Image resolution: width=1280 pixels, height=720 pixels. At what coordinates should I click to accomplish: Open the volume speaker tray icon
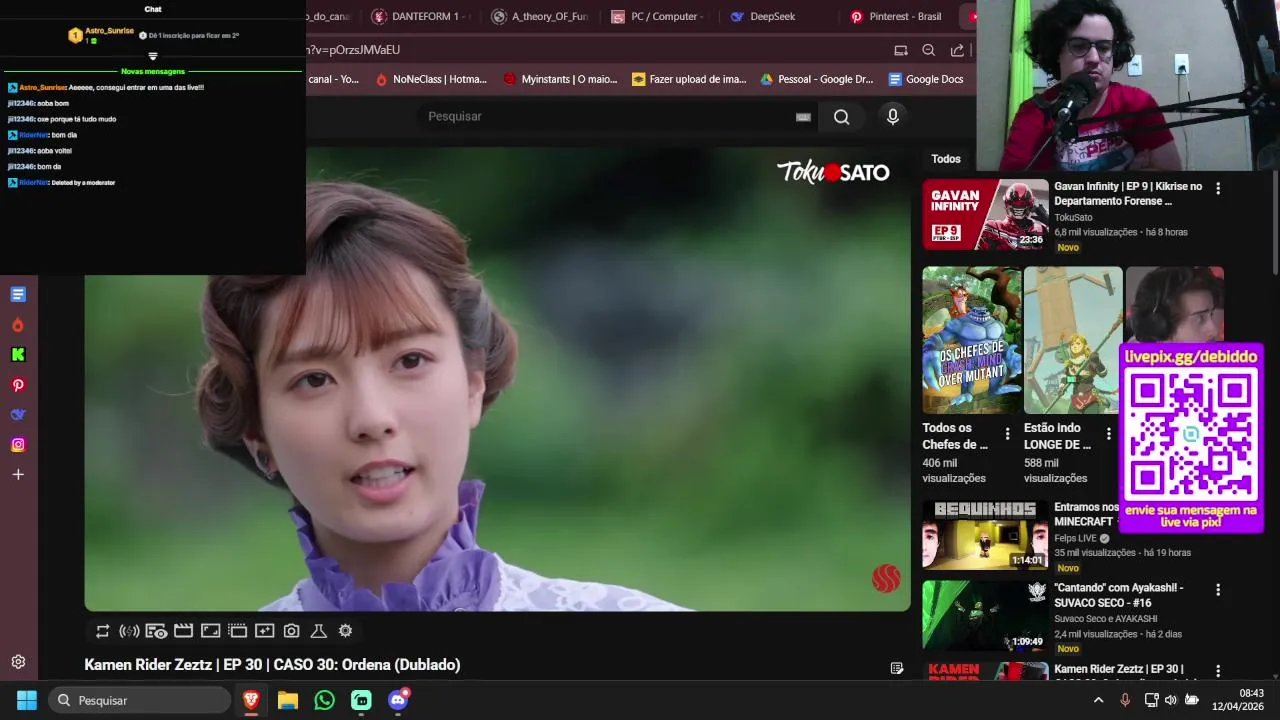pyautogui.click(x=1171, y=700)
